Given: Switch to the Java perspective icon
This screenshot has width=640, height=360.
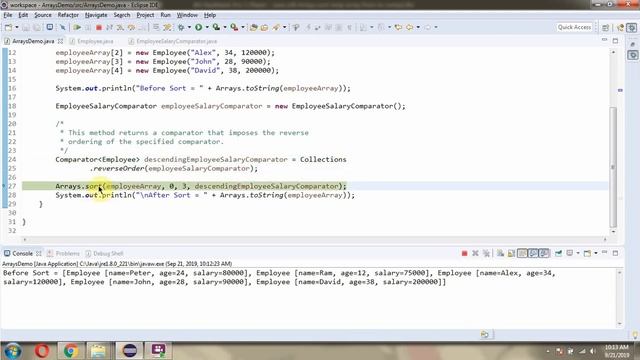Looking at the screenshot, I should click(620, 27).
